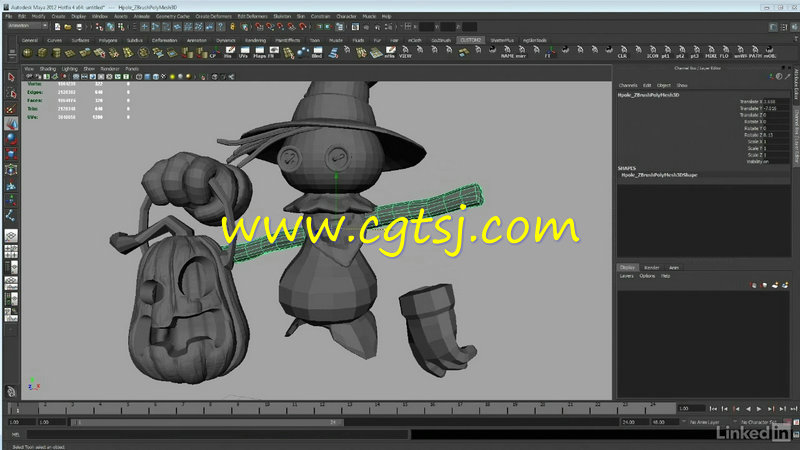Click the UVs shelf button
This screenshot has height=450, width=800.
click(245, 53)
